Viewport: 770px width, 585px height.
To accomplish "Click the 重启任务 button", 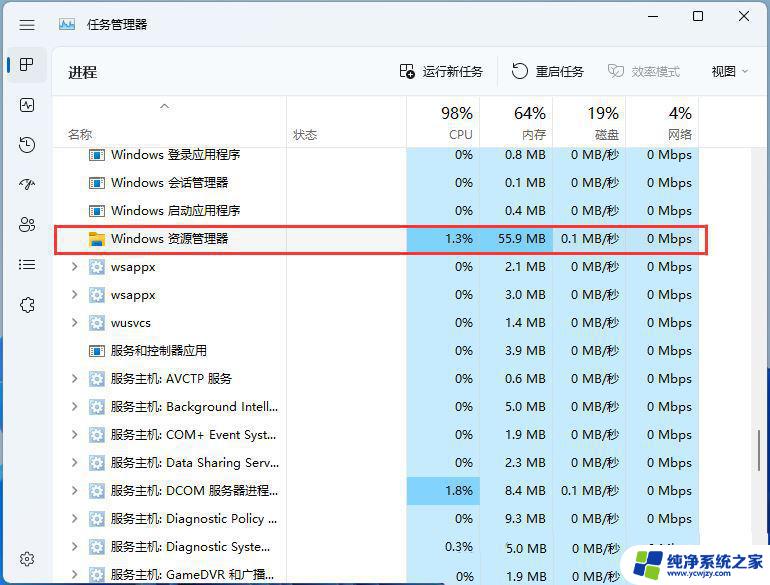I will pos(548,72).
